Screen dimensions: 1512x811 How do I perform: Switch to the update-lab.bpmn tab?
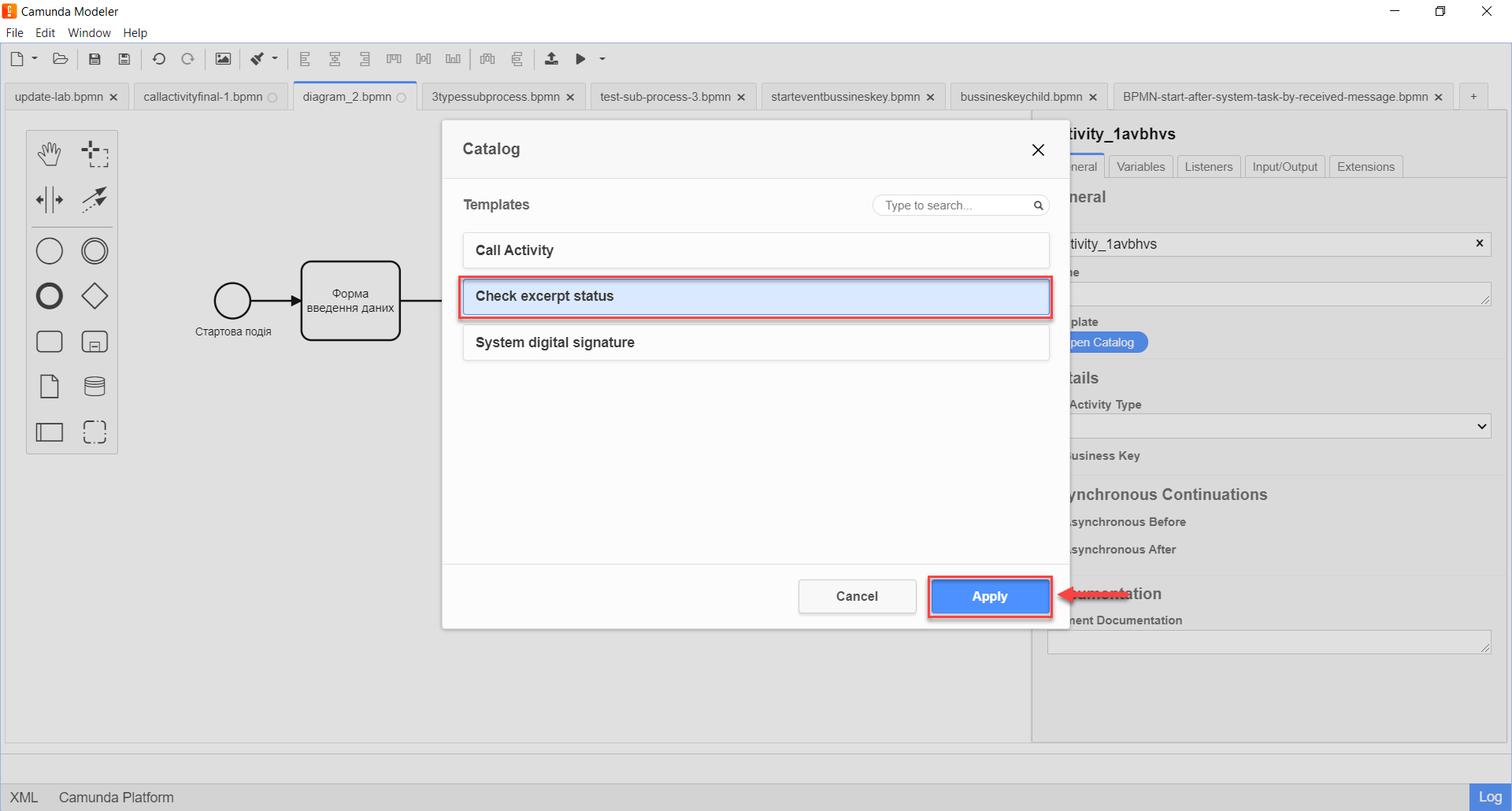59,97
